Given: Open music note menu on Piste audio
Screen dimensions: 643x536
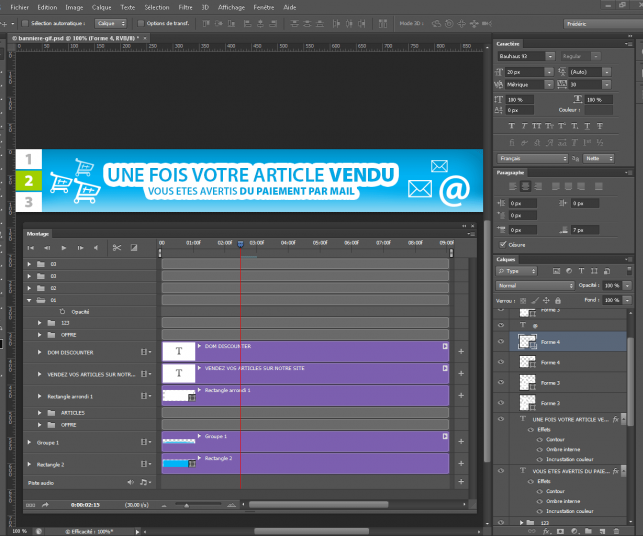Looking at the screenshot, I should click(x=145, y=483).
